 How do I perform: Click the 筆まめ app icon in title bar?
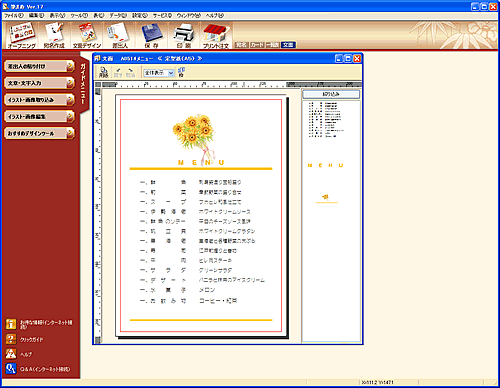point(5,6)
